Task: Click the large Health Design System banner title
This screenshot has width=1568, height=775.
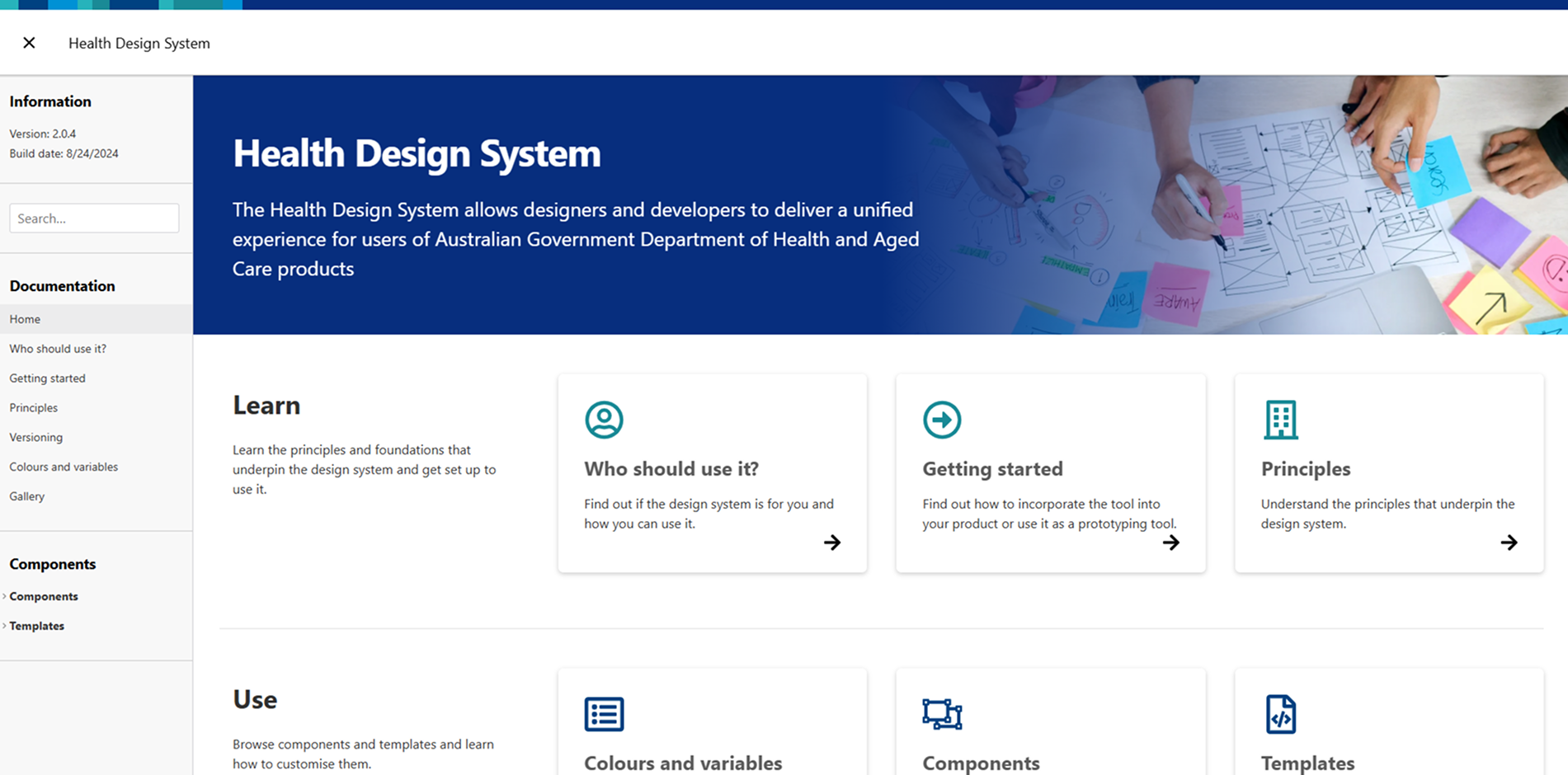Action: click(x=417, y=153)
